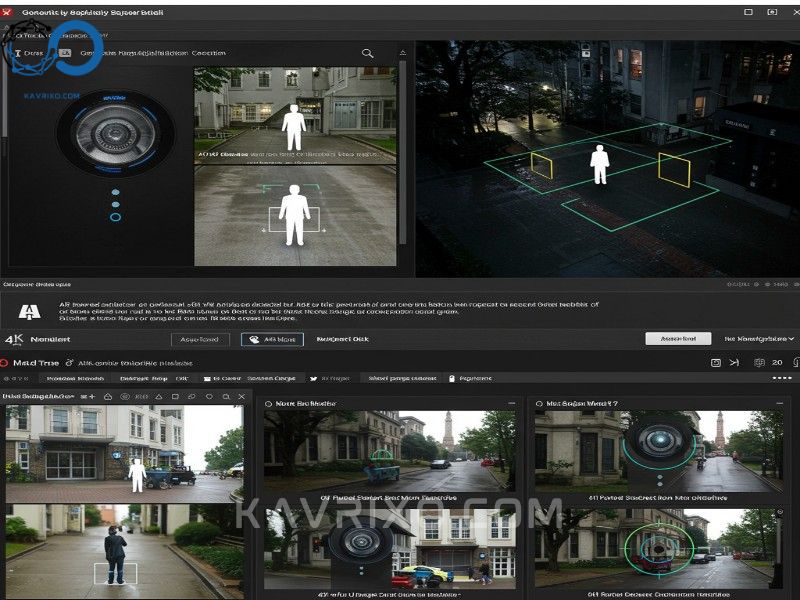Click the export arrow icon near counter 20
800x600 pixels.
click(735, 362)
